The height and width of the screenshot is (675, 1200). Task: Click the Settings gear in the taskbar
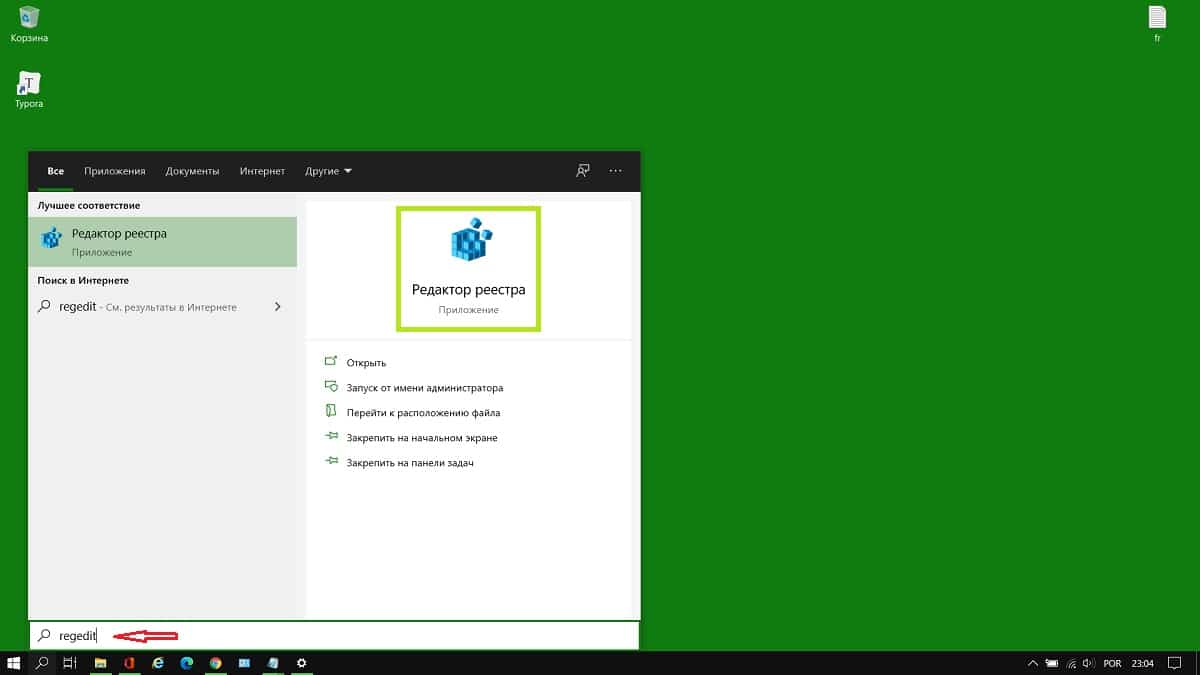(x=301, y=663)
